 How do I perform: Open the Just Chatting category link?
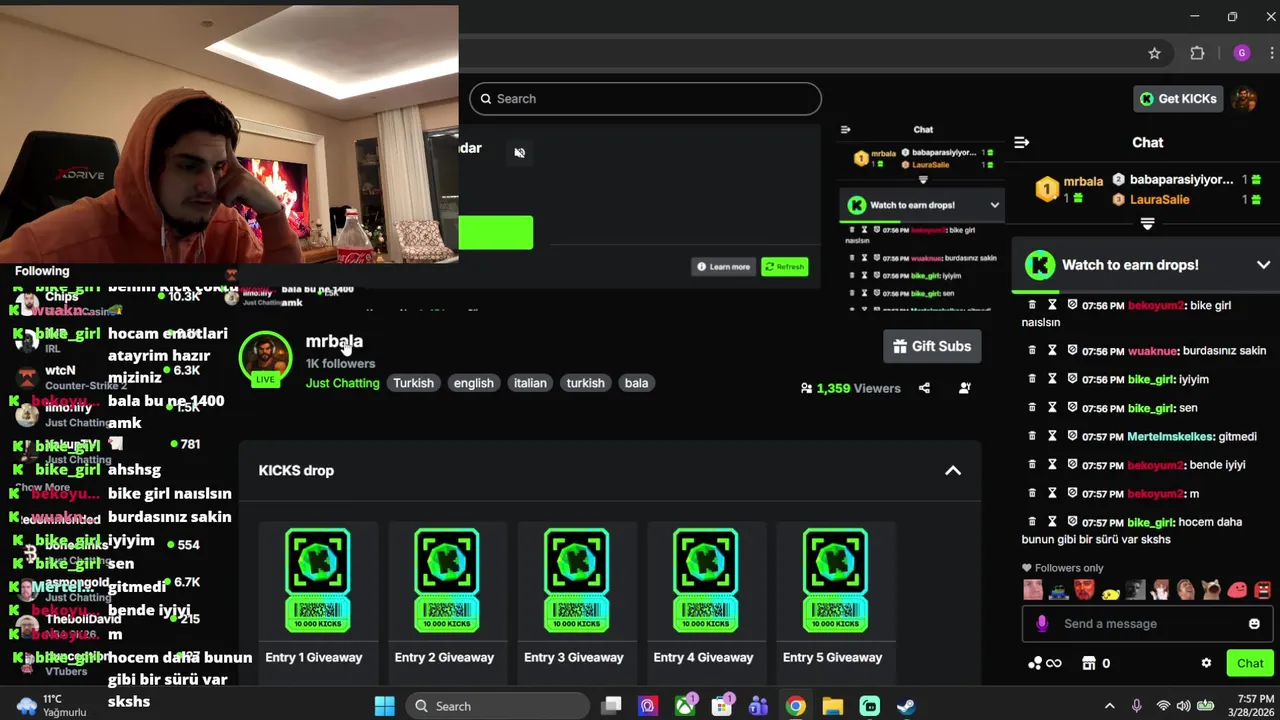pos(343,383)
